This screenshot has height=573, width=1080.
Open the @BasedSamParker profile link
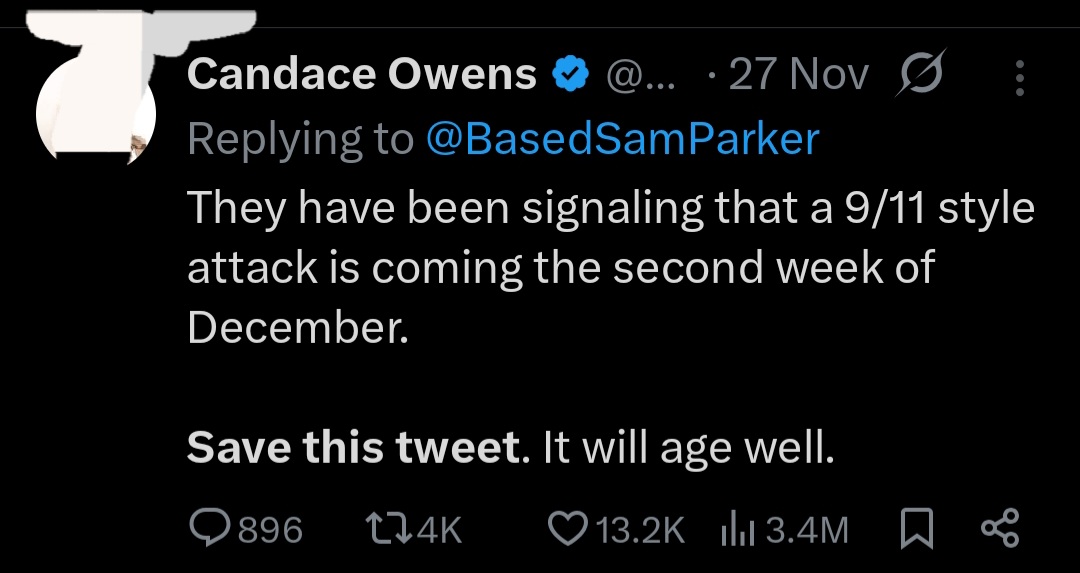click(622, 139)
